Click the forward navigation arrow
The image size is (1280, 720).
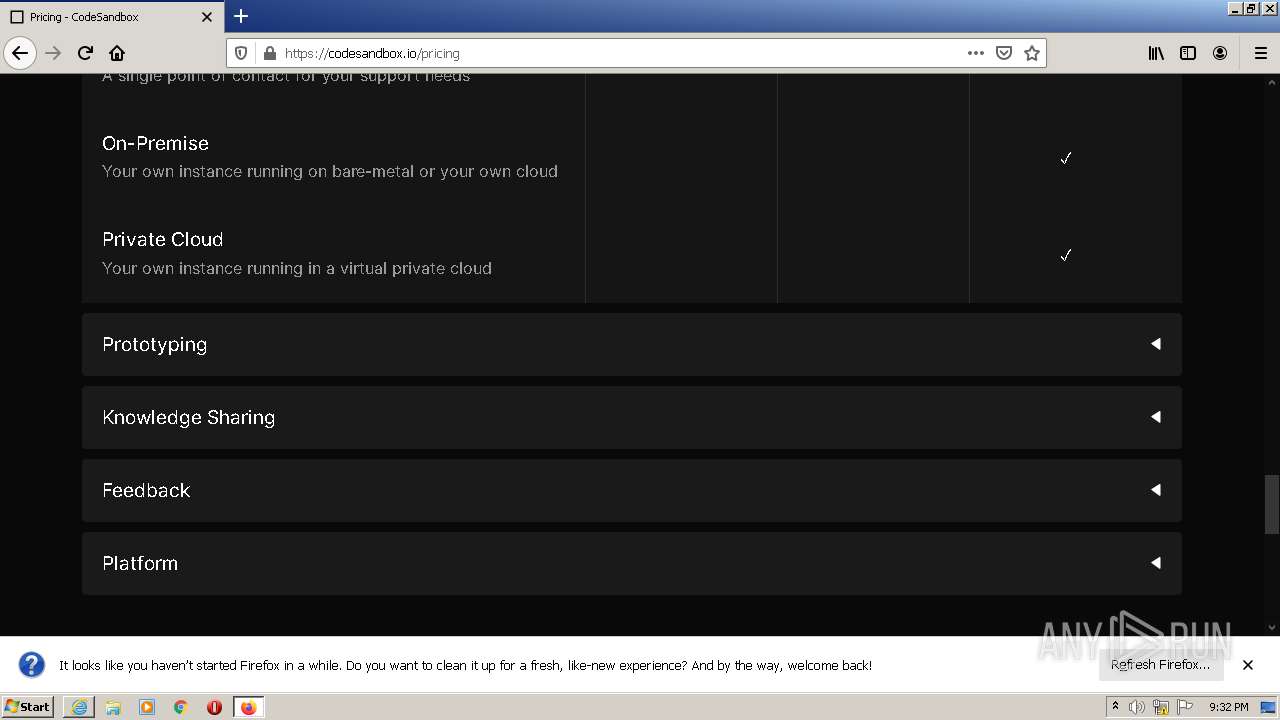(x=53, y=53)
